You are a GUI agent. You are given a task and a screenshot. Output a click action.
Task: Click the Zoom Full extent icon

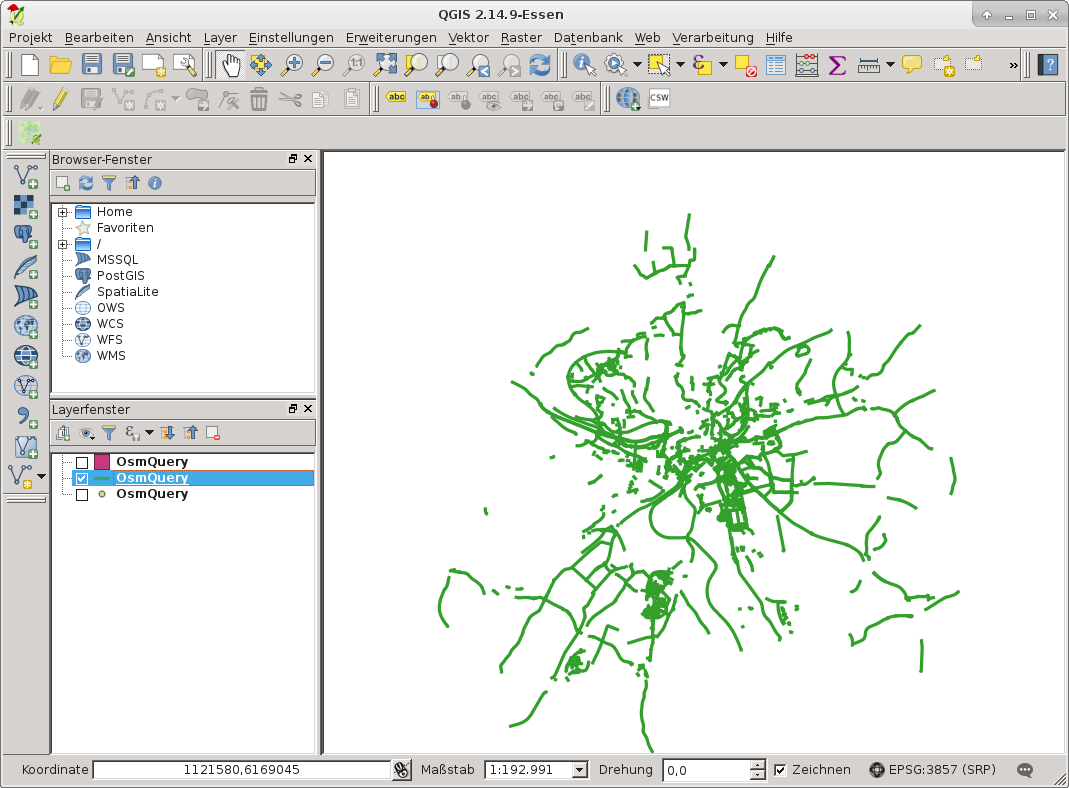(x=385, y=66)
